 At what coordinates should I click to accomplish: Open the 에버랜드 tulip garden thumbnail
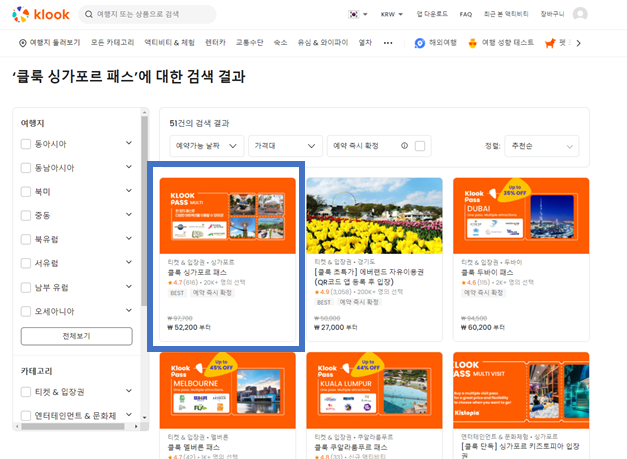(x=374, y=216)
